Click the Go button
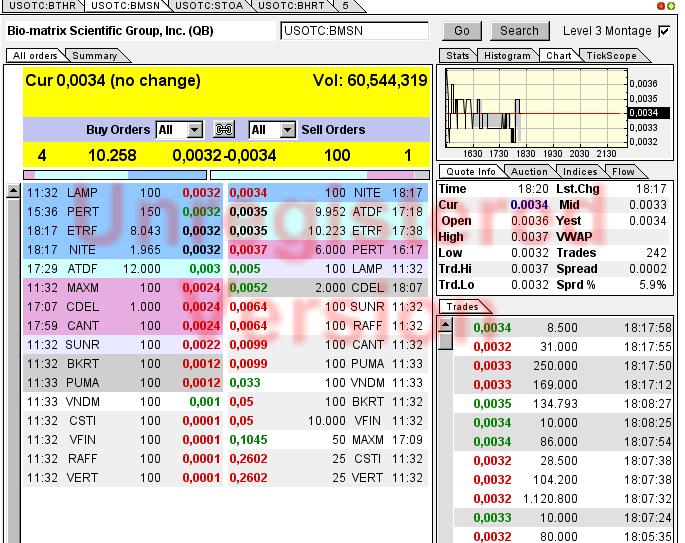The width and height of the screenshot is (685, 543). [462, 31]
